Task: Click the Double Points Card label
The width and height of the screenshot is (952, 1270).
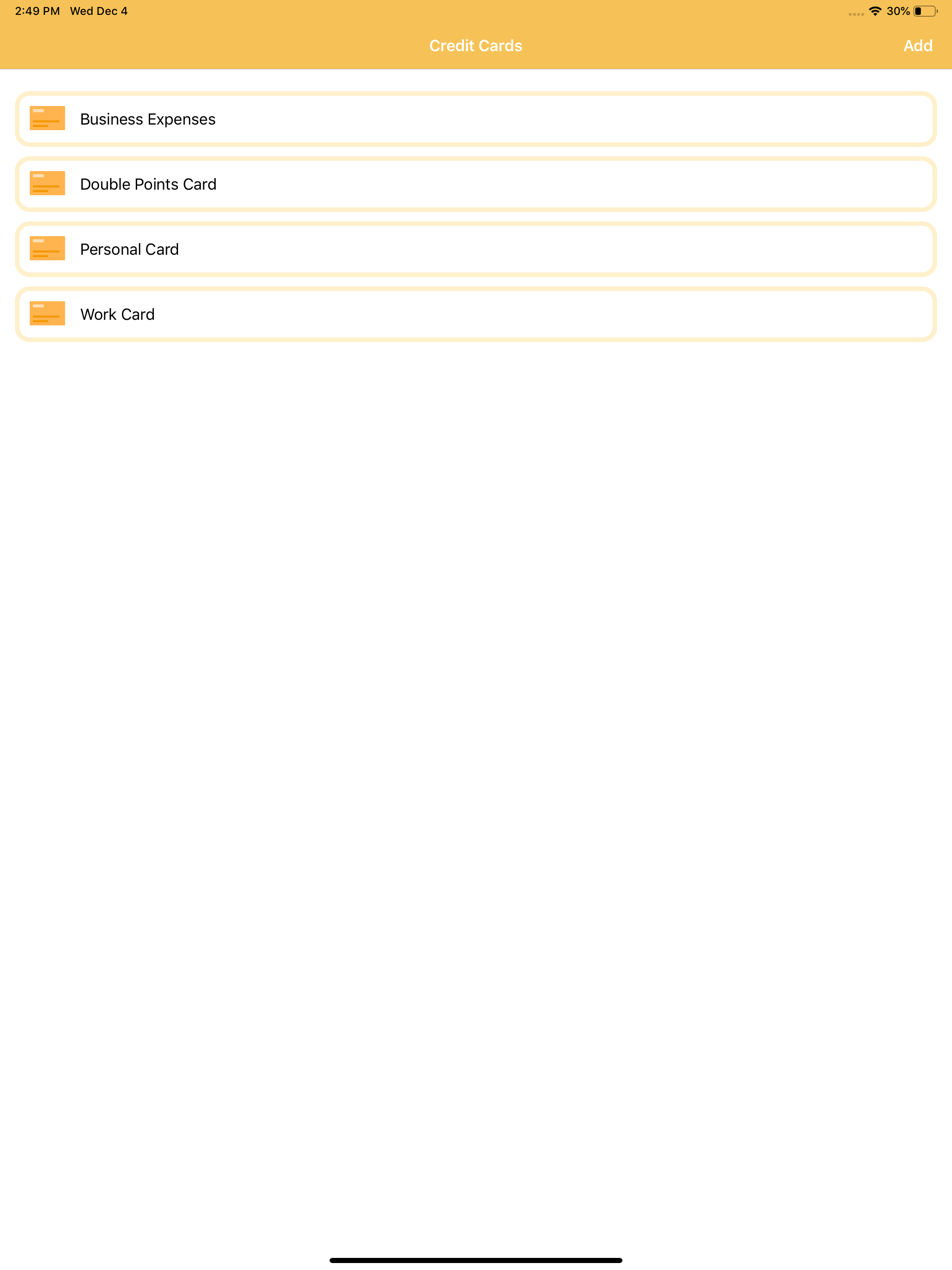Action: click(x=147, y=184)
